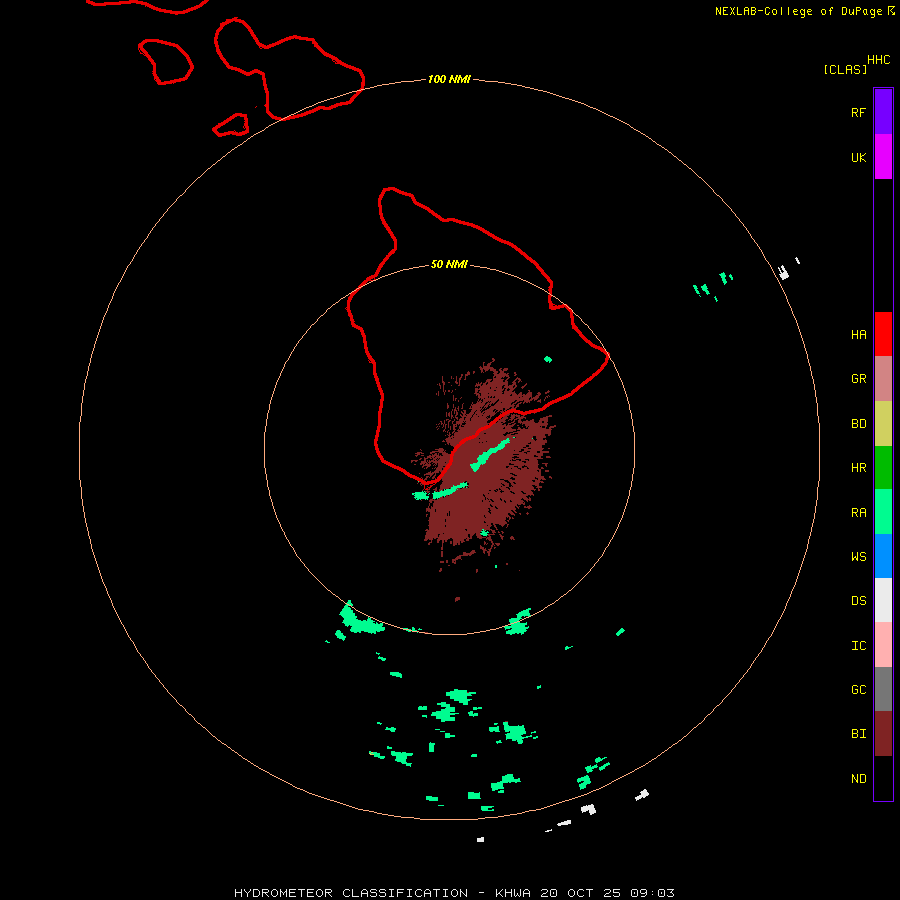This screenshot has width=900, height=900.
Task: Pick the gray GC legend color swatch
Action: pyautogui.click(x=883, y=689)
